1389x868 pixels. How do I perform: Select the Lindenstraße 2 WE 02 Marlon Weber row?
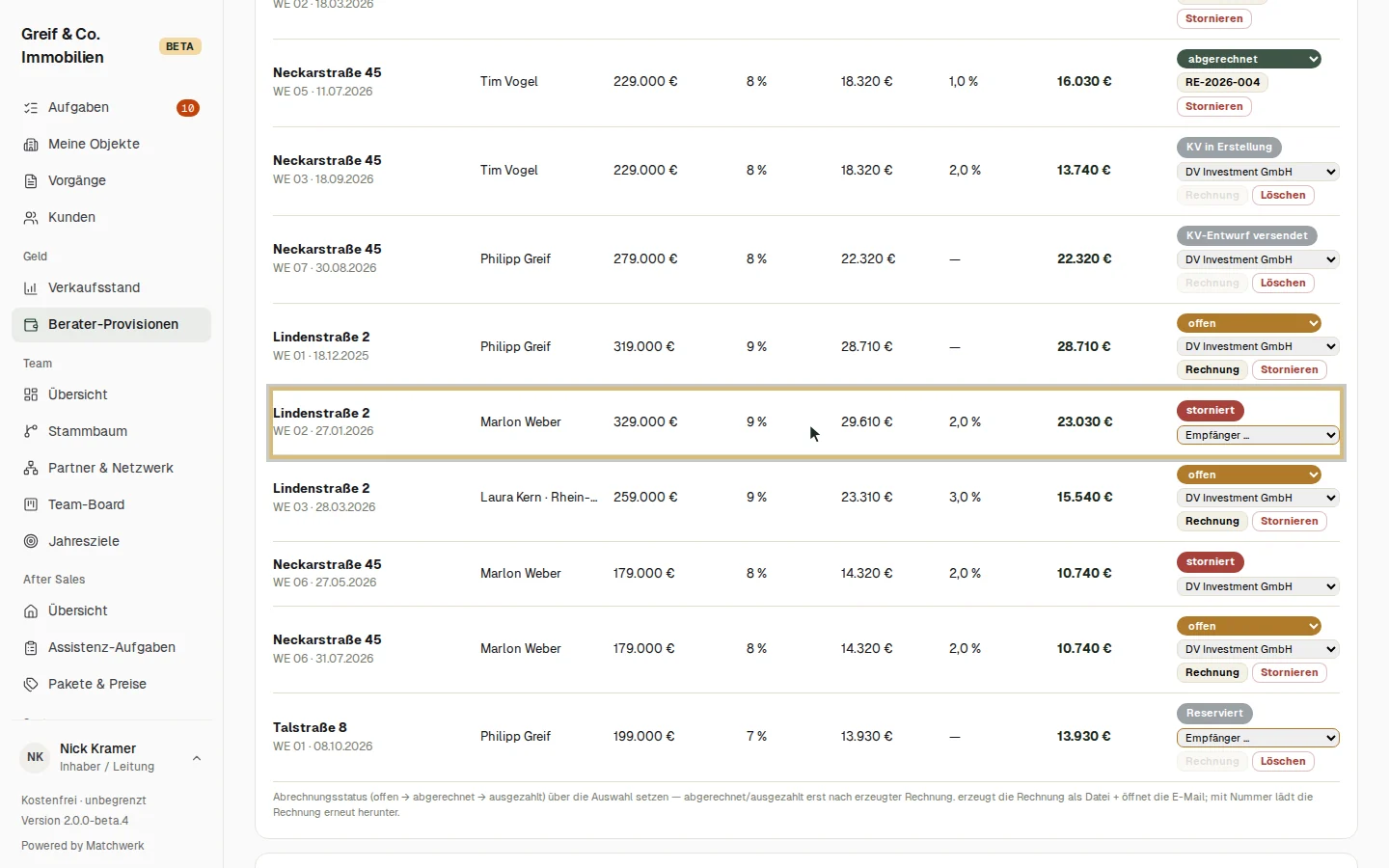tap(806, 422)
